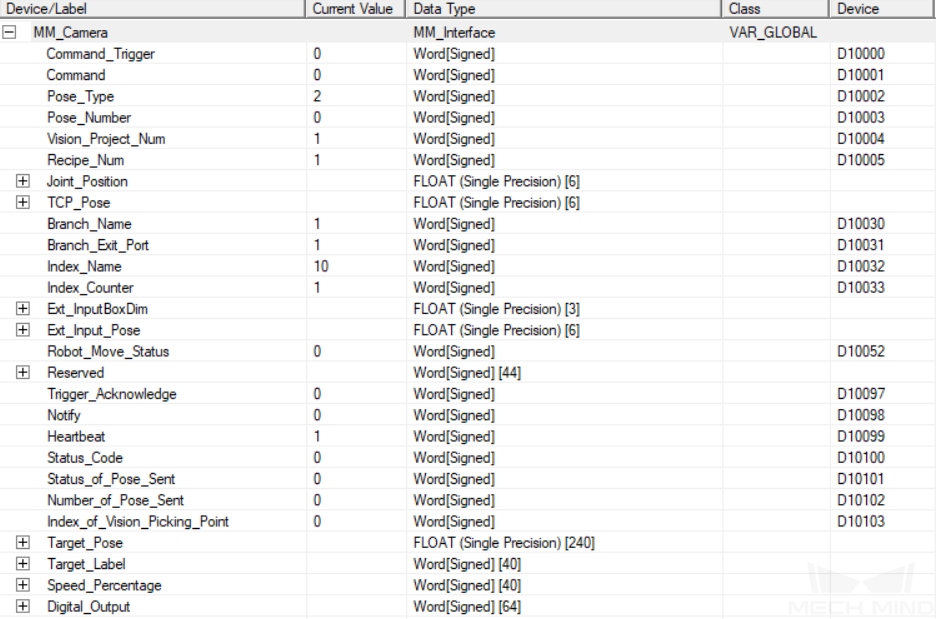Image resolution: width=936 pixels, height=619 pixels.
Task: Click the VAR_GLOBAL class cell
Action: coord(773,32)
